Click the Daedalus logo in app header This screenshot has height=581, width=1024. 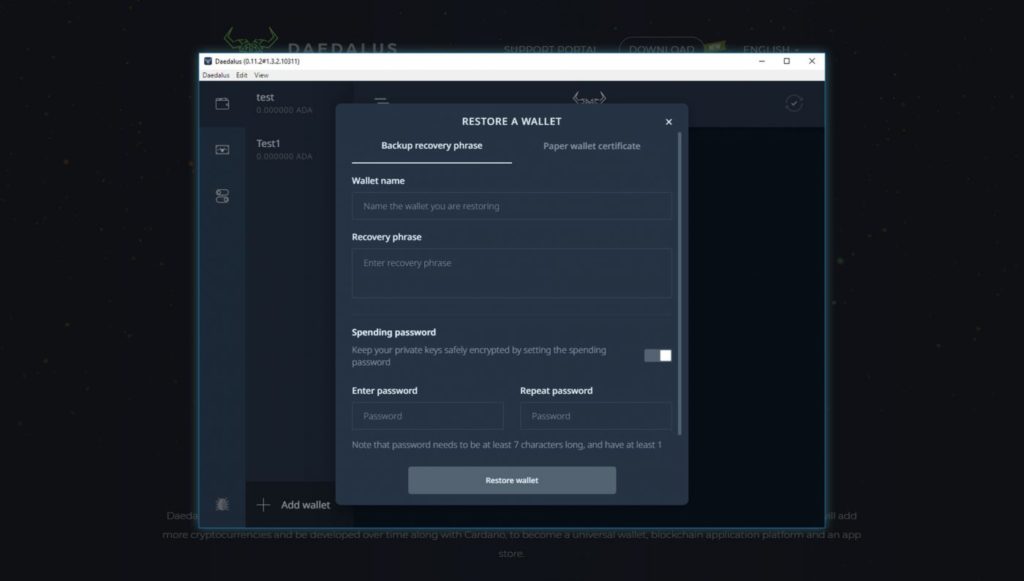point(589,99)
